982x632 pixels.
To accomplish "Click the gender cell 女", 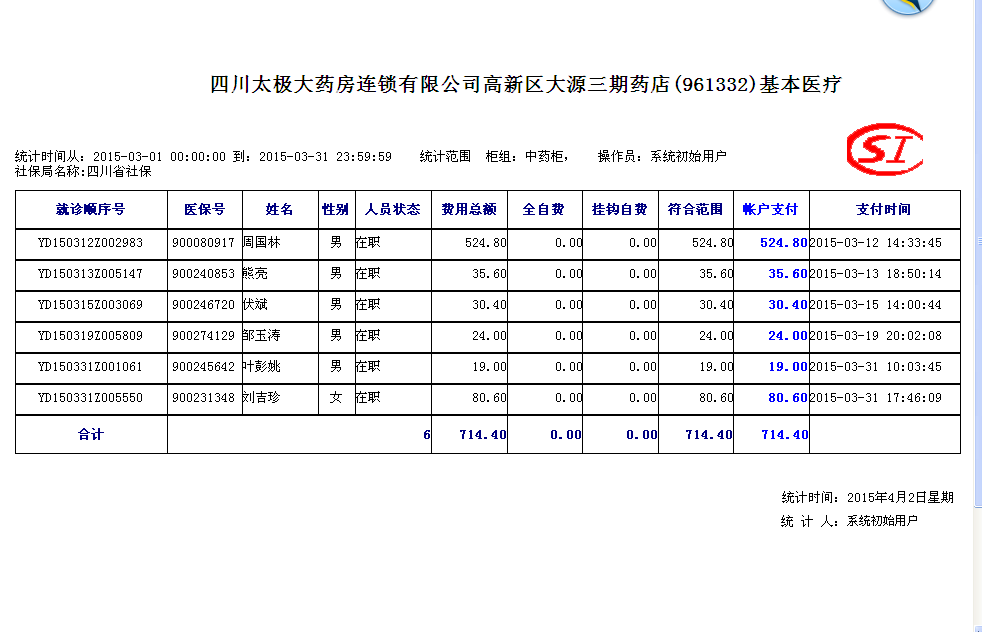I will pos(336,398).
